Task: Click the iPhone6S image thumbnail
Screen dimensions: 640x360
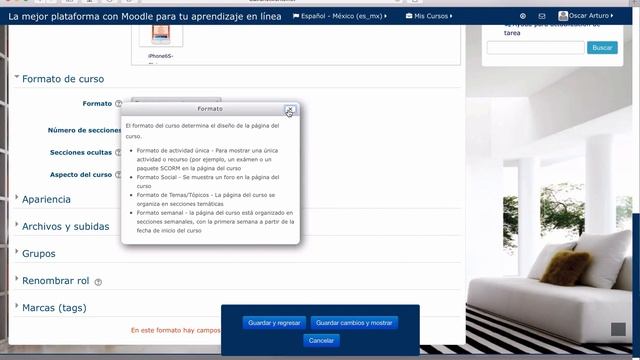Action: (x=161, y=35)
